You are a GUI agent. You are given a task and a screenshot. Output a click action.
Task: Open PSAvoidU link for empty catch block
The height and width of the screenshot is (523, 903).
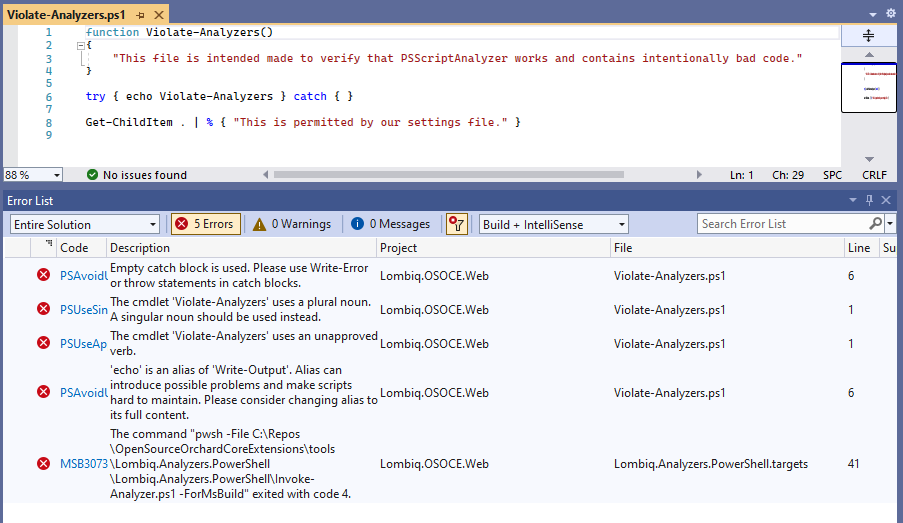point(84,276)
